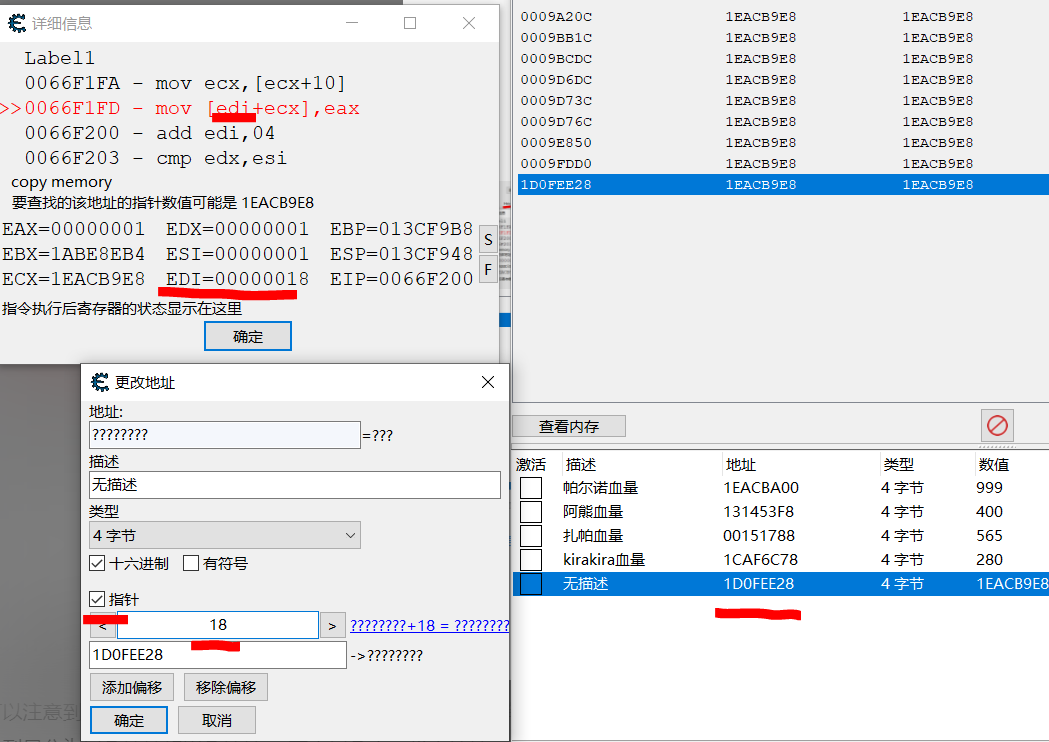Click the 添加偏移 button
Viewport: 1049px width, 742px height.
click(x=132, y=688)
